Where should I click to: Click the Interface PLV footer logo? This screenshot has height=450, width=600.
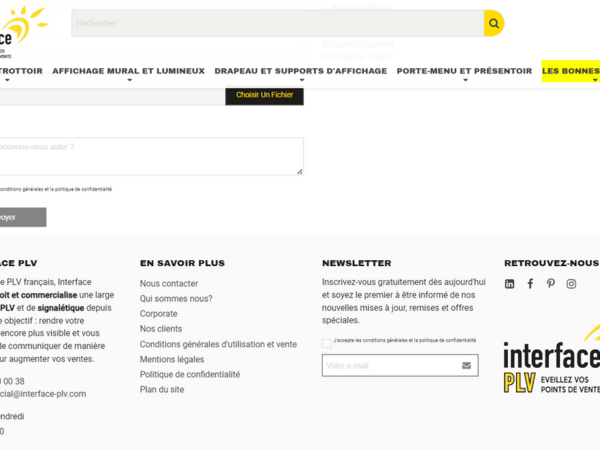click(552, 363)
